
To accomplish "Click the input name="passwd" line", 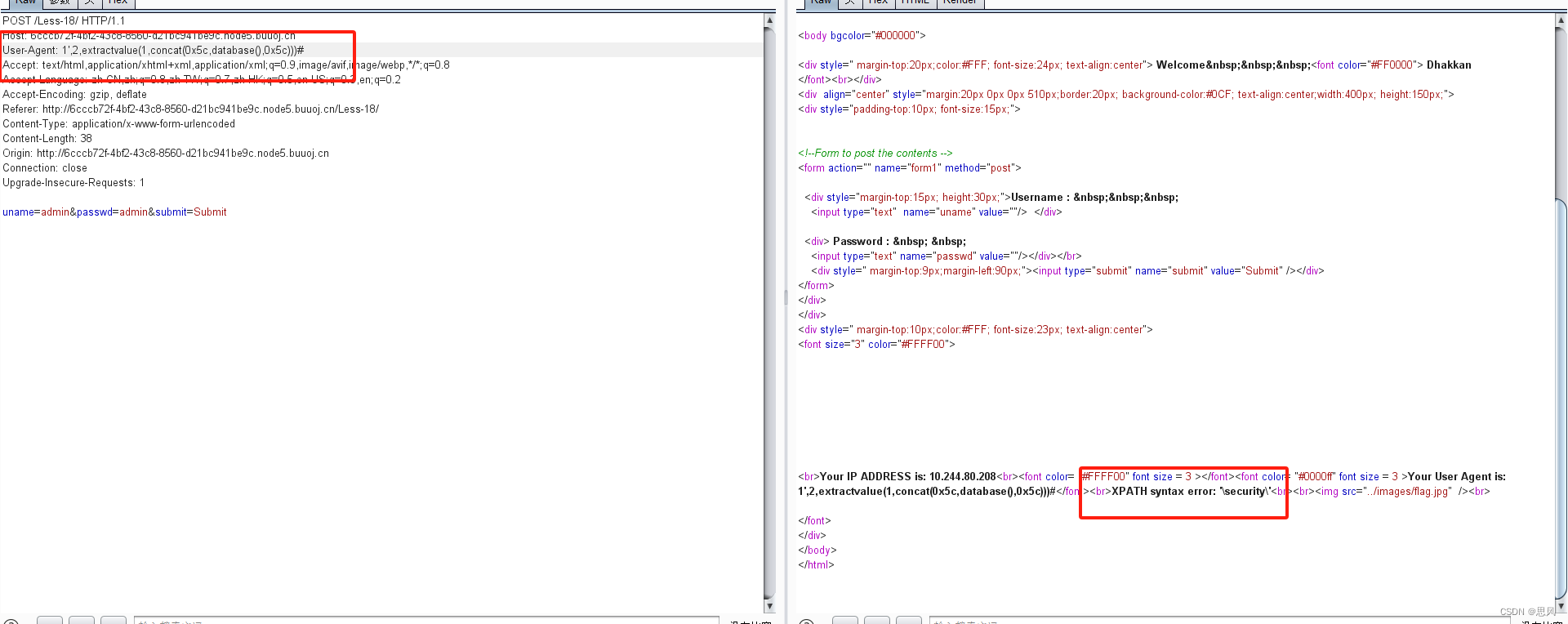I will point(946,256).
